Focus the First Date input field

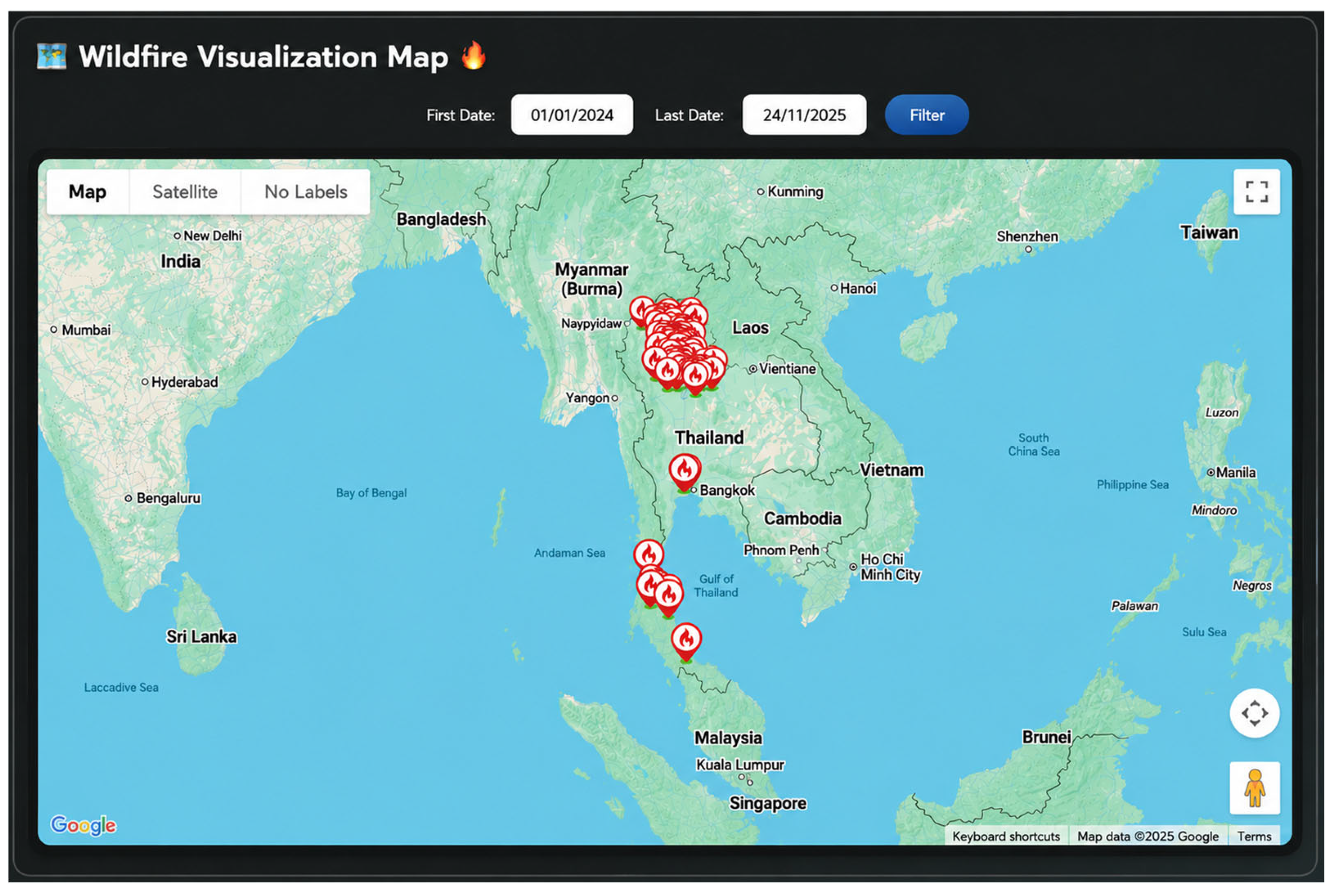[572, 115]
